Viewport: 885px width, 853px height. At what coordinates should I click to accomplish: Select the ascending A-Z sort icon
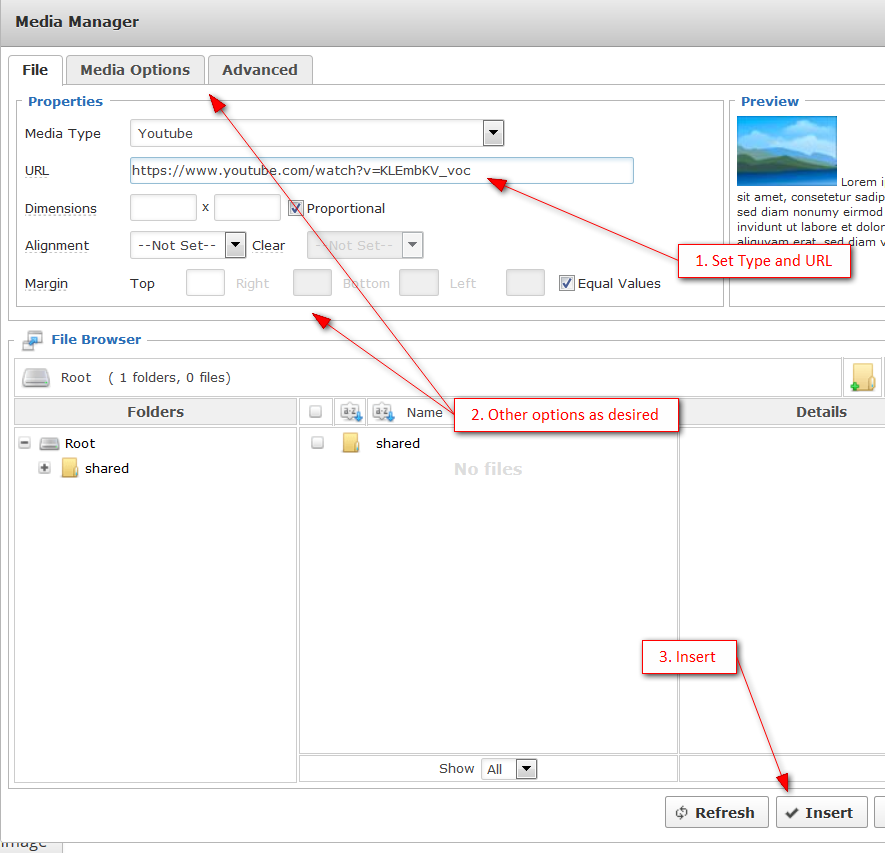coord(349,411)
